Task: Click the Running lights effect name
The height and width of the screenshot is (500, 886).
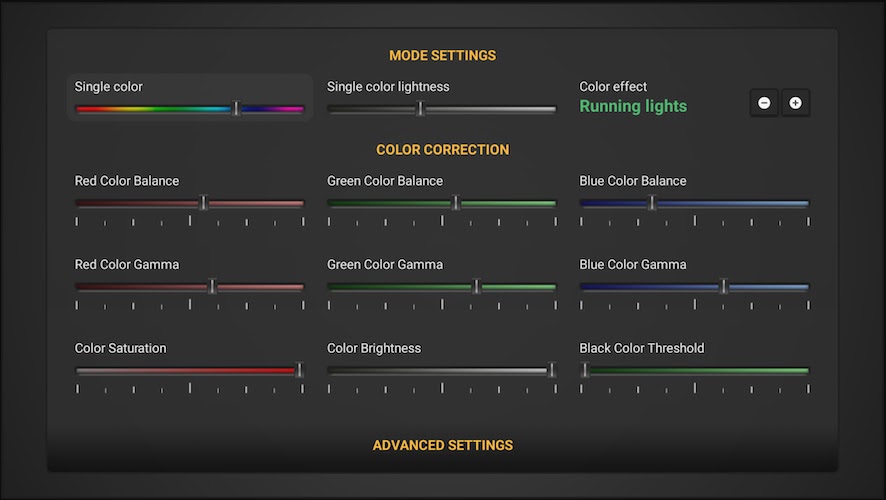Action: click(633, 106)
